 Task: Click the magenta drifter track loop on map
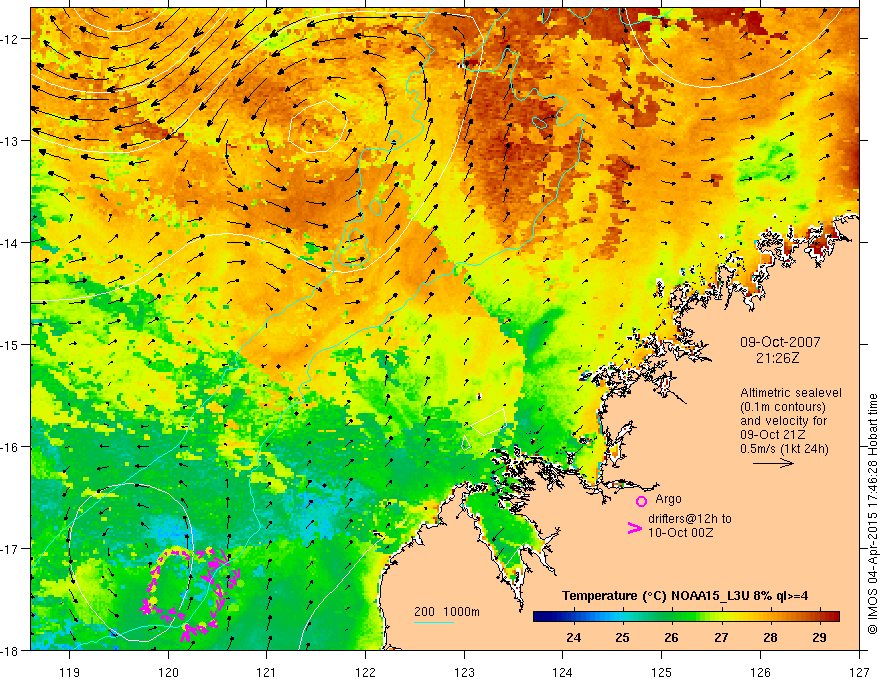coord(191,594)
